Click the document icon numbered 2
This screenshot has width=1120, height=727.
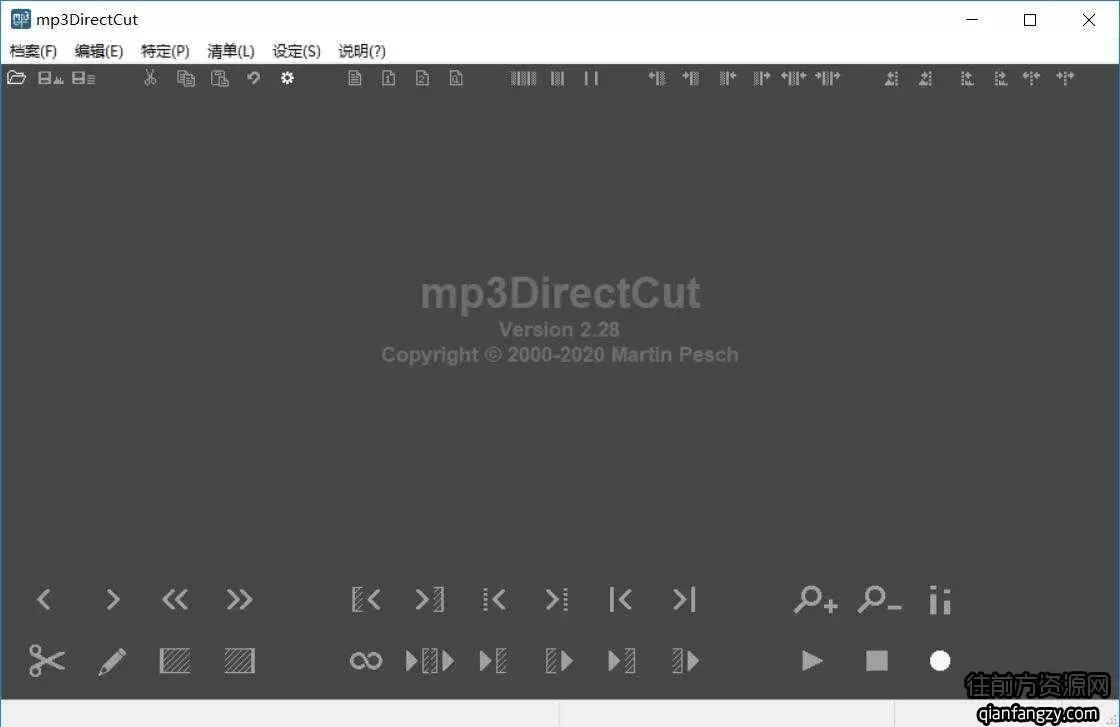tap(422, 78)
